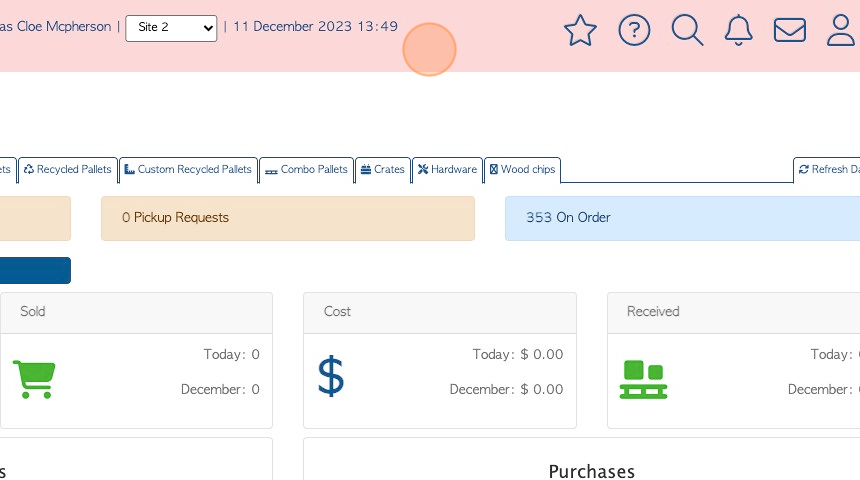Screen dimensions: 860x480
Task: Click the solid blue button below the banners
Action: (x=35, y=270)
